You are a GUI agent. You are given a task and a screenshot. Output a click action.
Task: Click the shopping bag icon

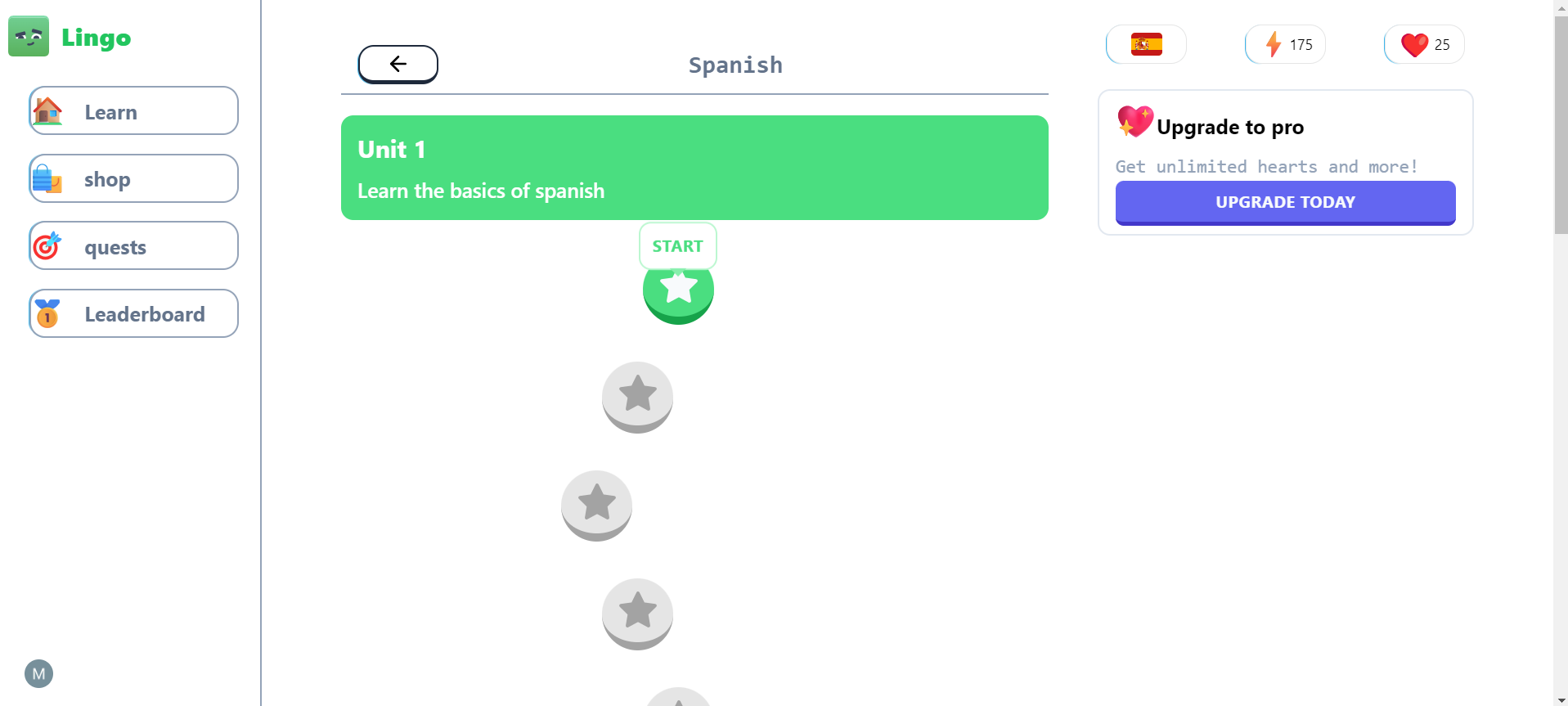tap(47, 178)
